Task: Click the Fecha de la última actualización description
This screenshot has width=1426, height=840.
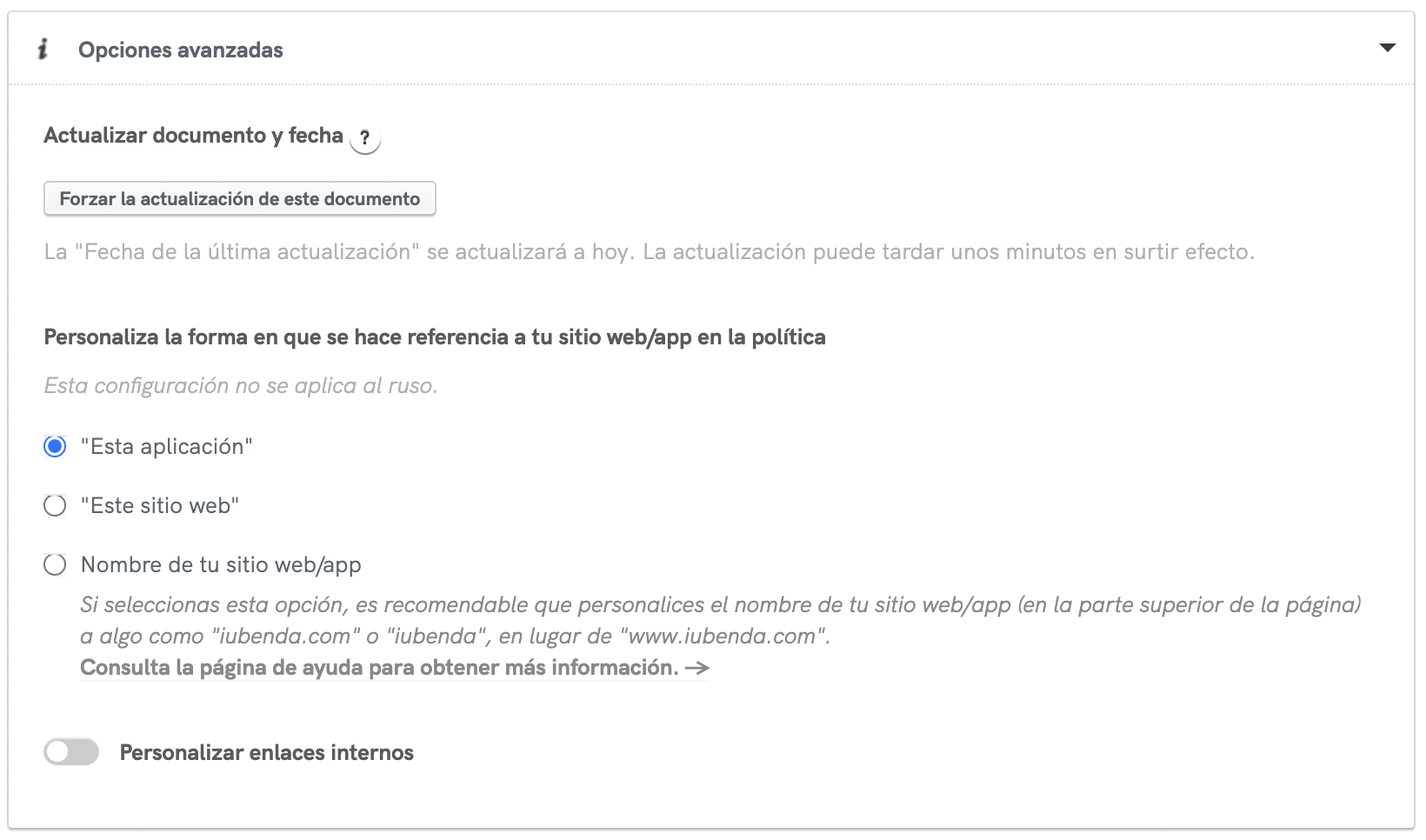Action: (x=649, y=252)
